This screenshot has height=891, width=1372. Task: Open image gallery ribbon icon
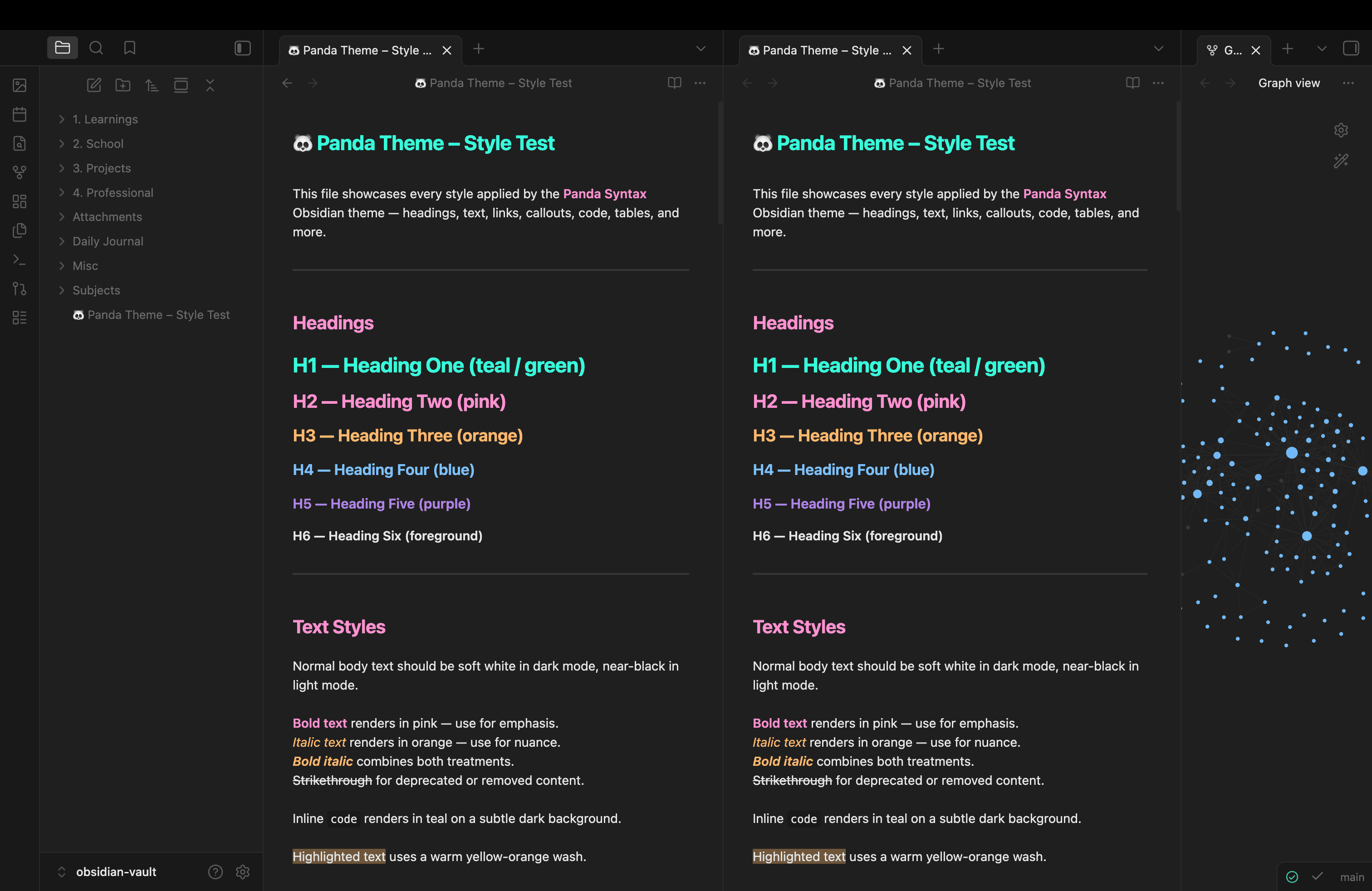point(20,85)
